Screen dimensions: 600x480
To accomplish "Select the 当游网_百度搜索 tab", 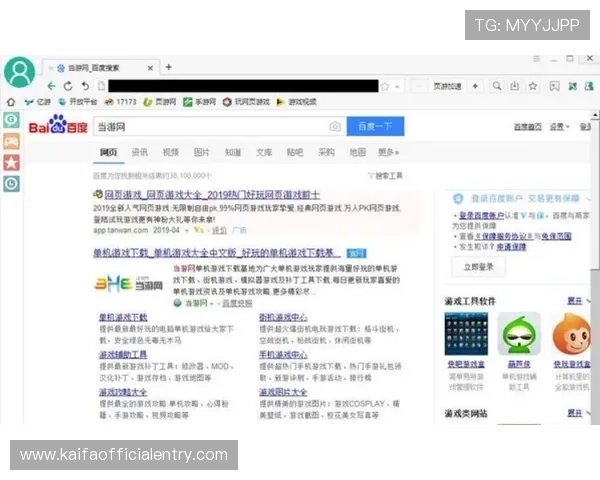I will point(101,68).
